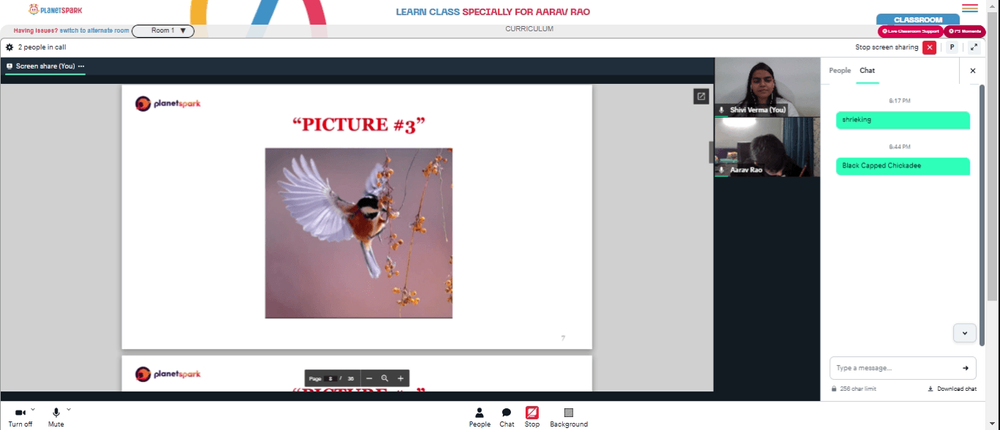Jump to latest chat with down chevron
1000x430 pixels.
pyautogui.click(x=964, y=332)
